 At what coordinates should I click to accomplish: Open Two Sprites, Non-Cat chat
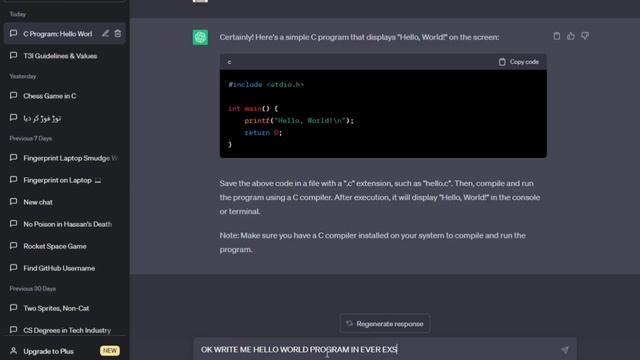tap(64, 308)
